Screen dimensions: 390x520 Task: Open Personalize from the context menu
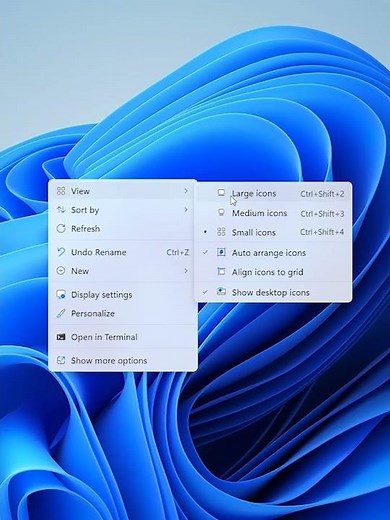[123, 313]
